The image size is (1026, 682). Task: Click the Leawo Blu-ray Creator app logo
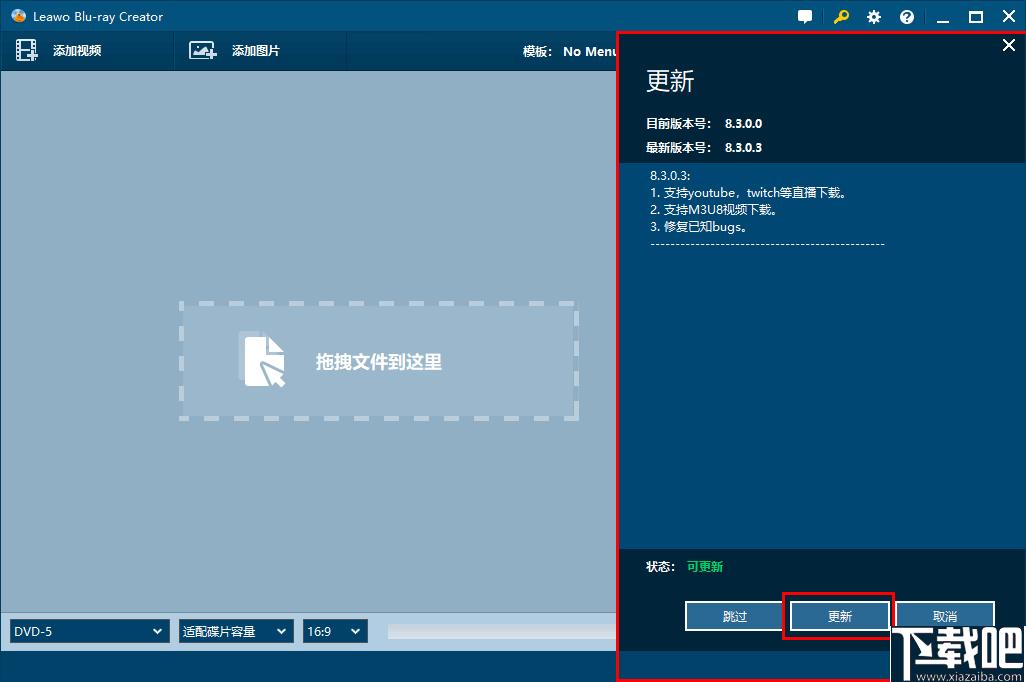(18, 16)
